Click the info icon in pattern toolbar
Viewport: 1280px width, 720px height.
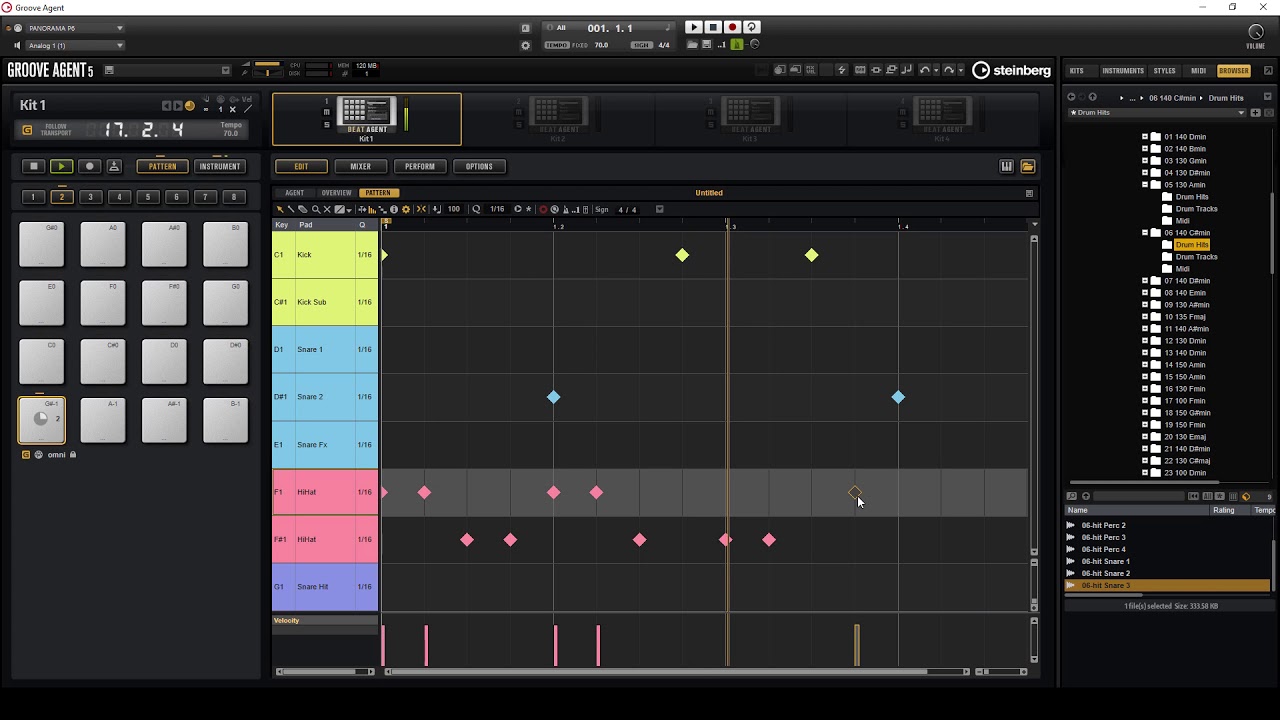tap(393, 209)
